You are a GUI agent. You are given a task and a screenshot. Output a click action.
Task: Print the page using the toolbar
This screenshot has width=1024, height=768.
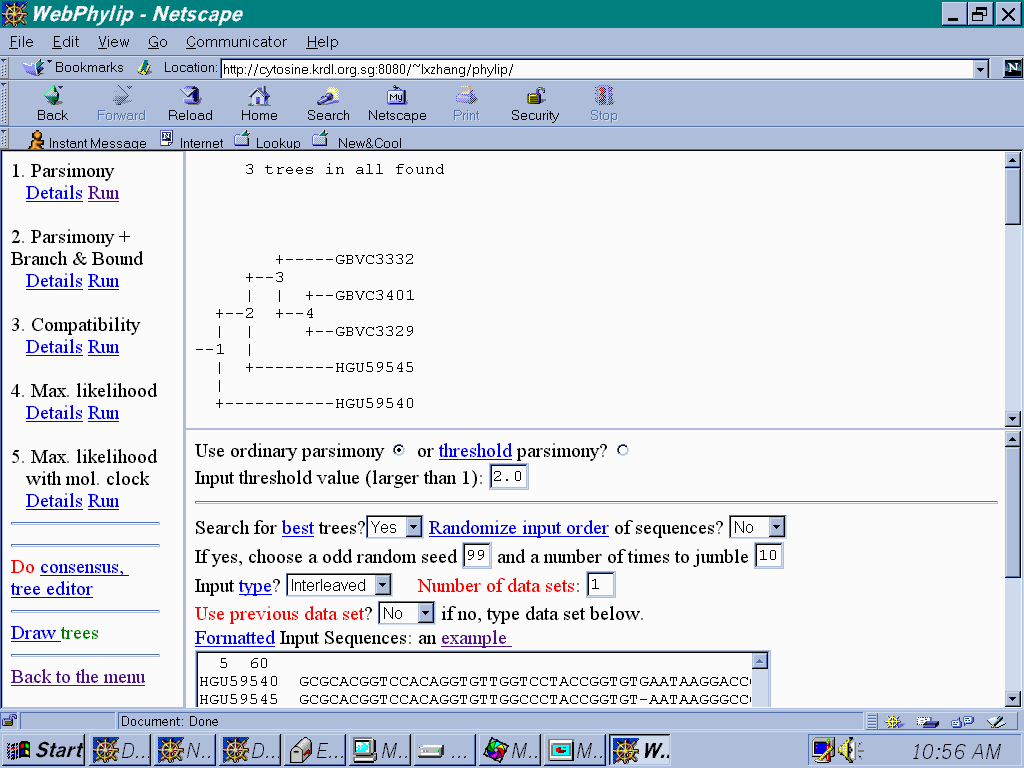[x=466, y=104]
